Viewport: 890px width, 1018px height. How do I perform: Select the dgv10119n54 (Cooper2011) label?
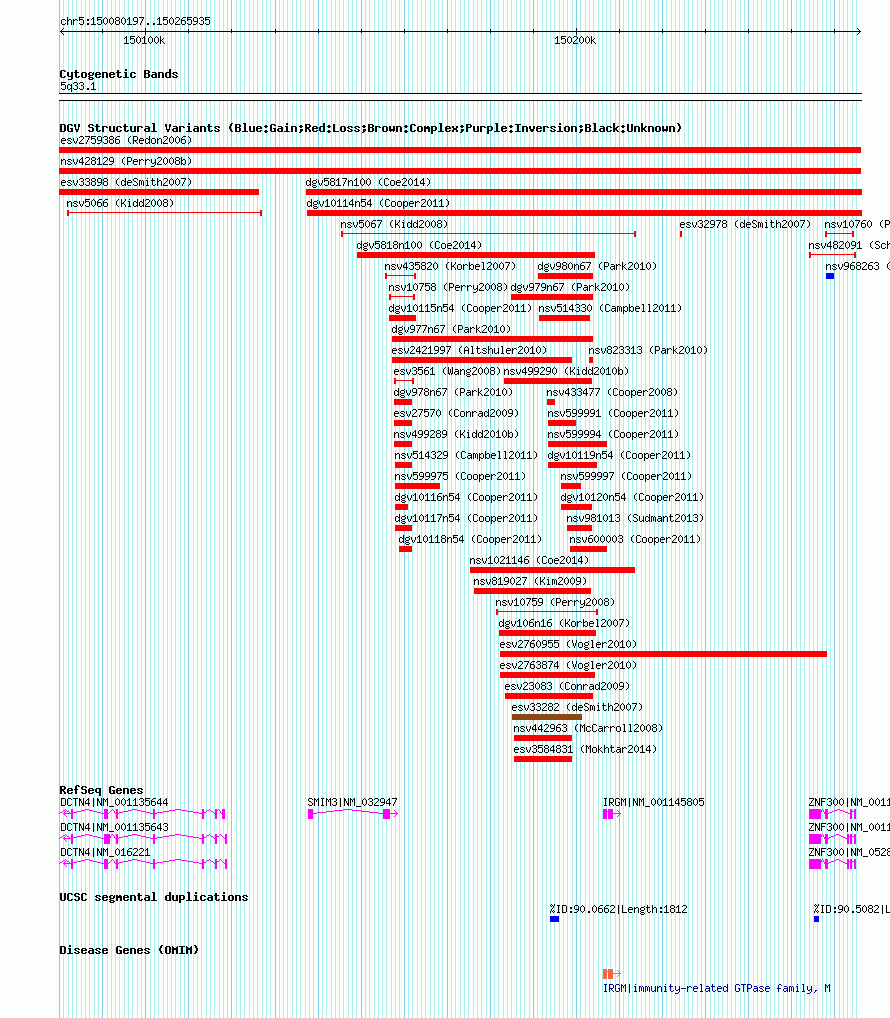point(619,455)
